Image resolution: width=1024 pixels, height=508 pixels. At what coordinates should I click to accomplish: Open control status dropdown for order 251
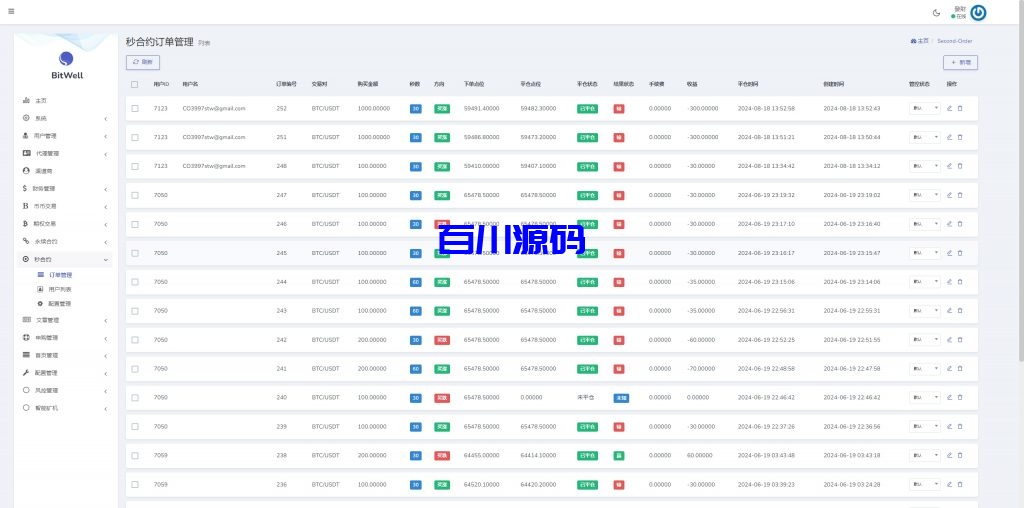pyautogui.click(x=925, y=137)
